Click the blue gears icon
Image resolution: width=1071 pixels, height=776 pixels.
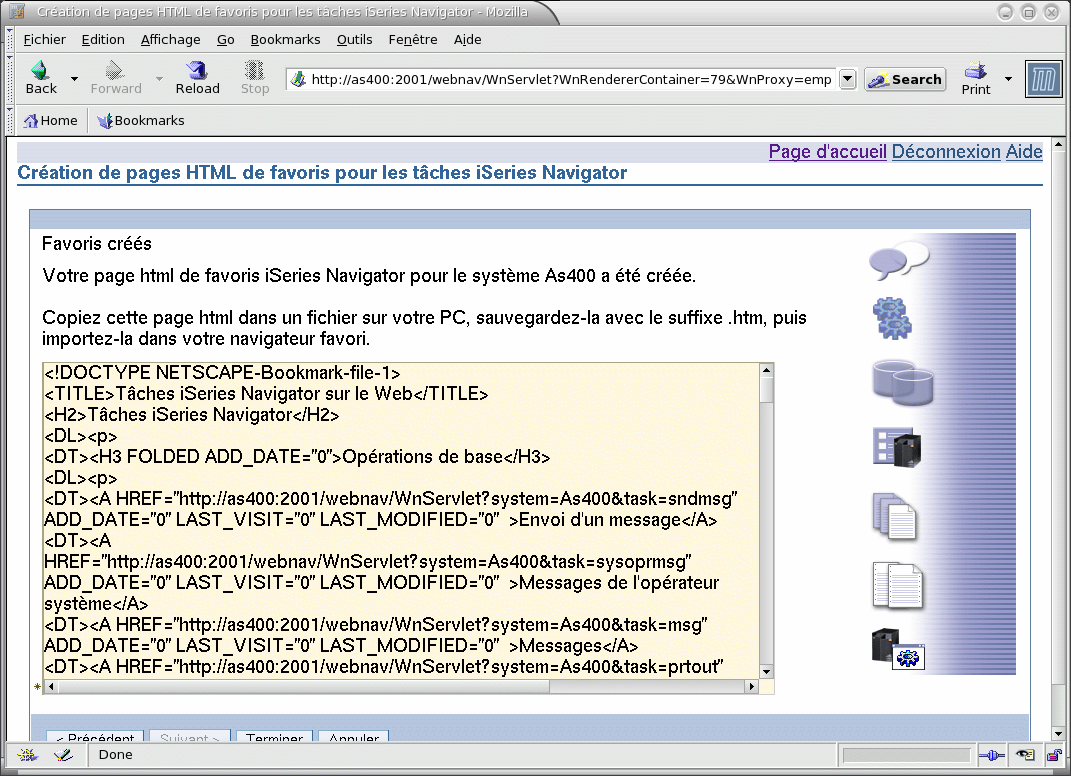pyautogui.click(x=892, y=319)
